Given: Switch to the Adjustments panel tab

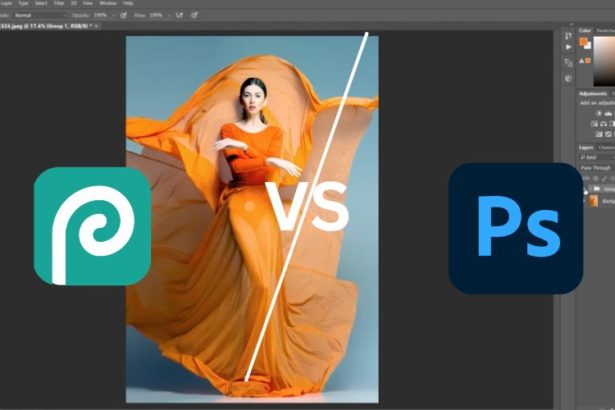Looking at the screenshot, I should 593,94.
